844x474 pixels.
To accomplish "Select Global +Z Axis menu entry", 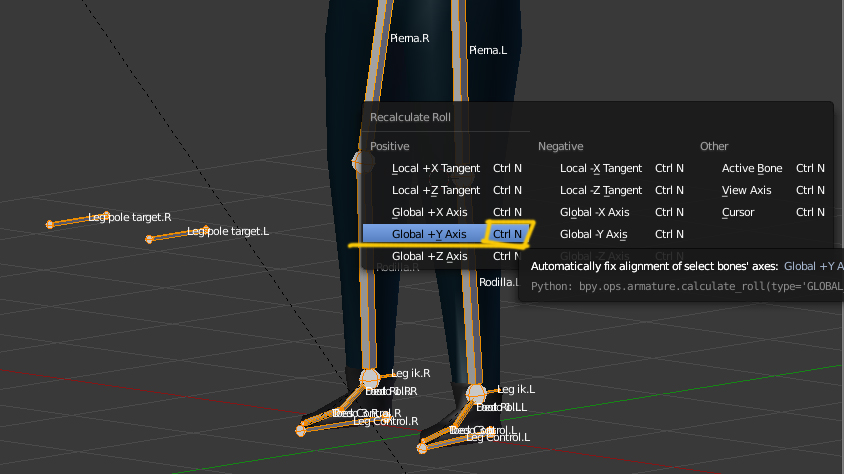I will click(x=446, y=256).
